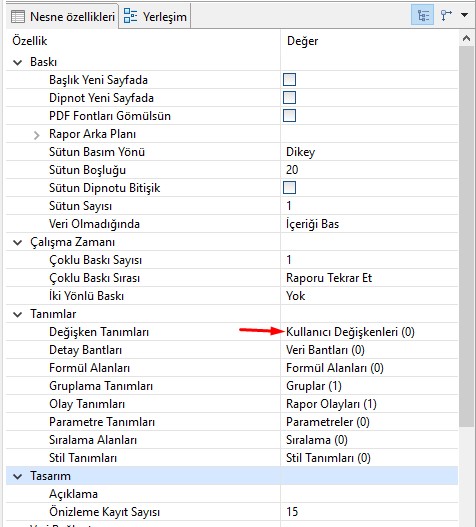
Task: Switch to the Yerleşim tab
Action: point(155,16)
